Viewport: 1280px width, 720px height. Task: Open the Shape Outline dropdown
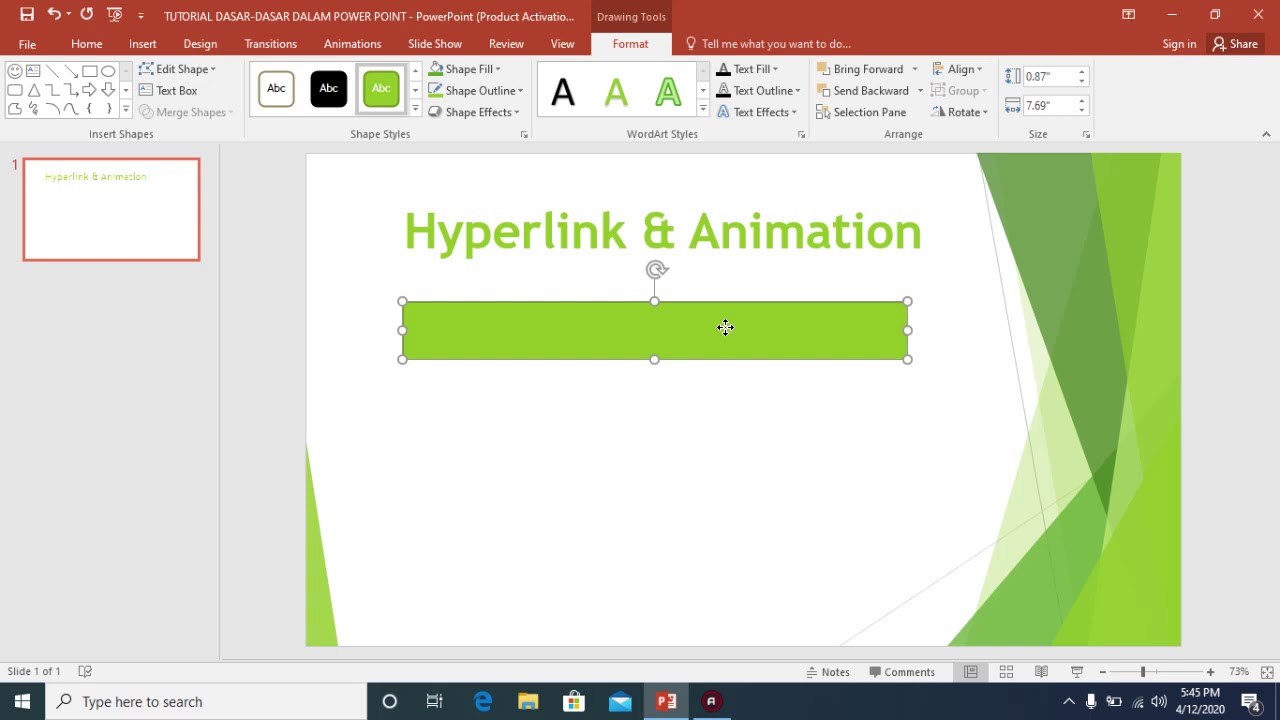(x=476, y=91)
